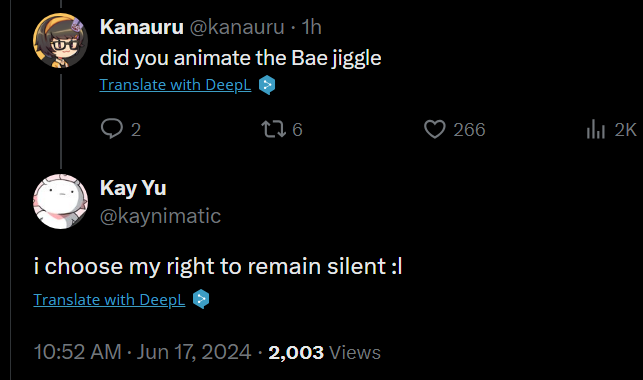Like Kanauru's tweet with the heart icon
643x380 pixels.
[x=434, y=129]
